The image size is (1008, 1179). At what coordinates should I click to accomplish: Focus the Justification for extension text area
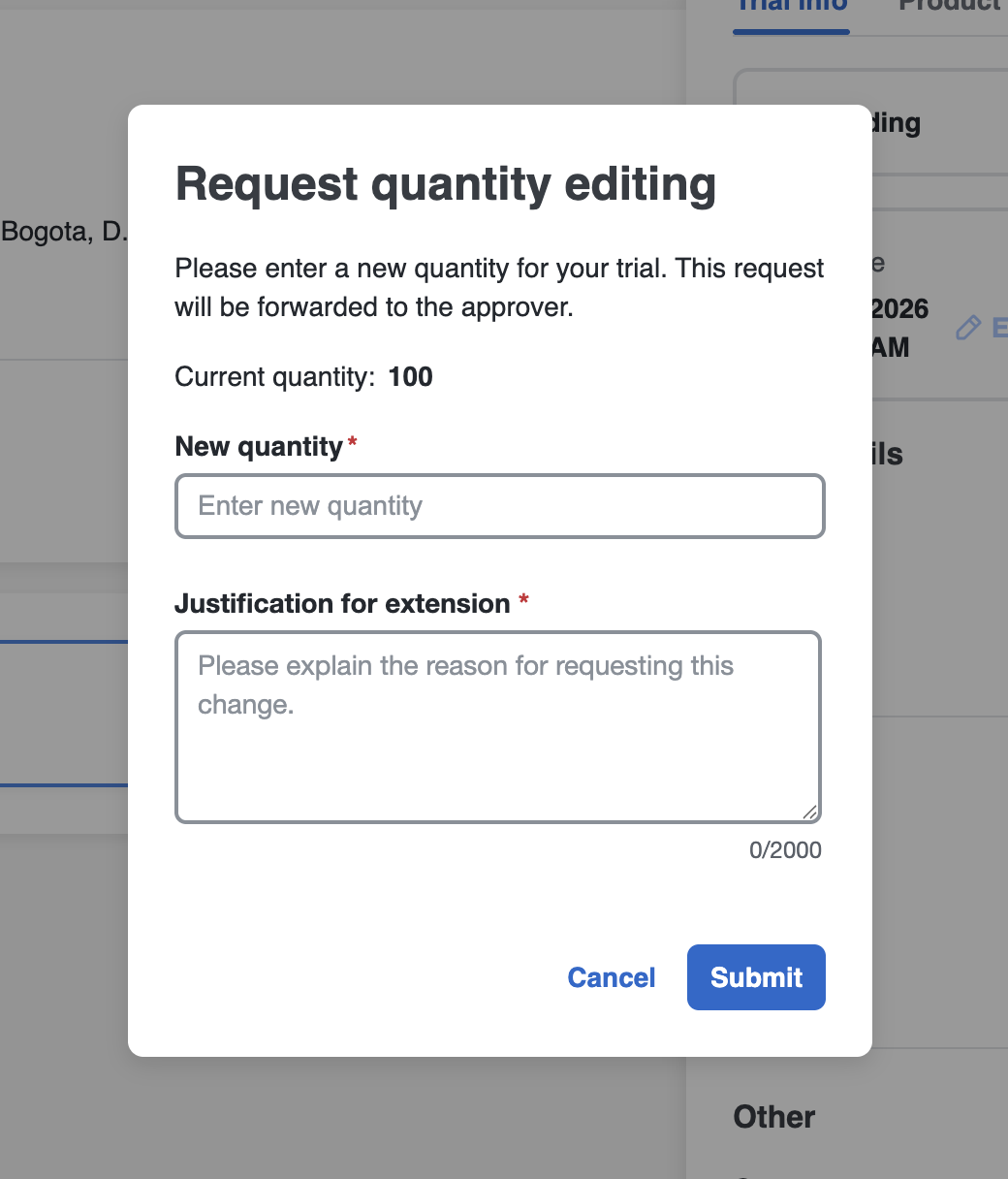[497, 727]
